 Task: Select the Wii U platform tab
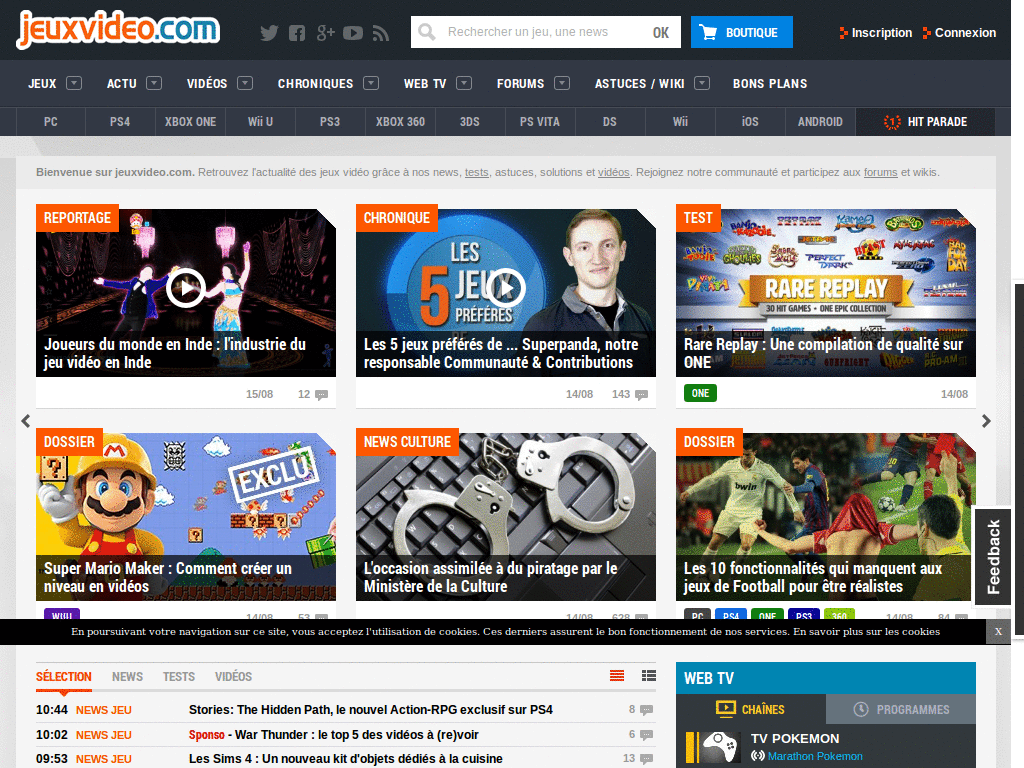tap(260, 121)
